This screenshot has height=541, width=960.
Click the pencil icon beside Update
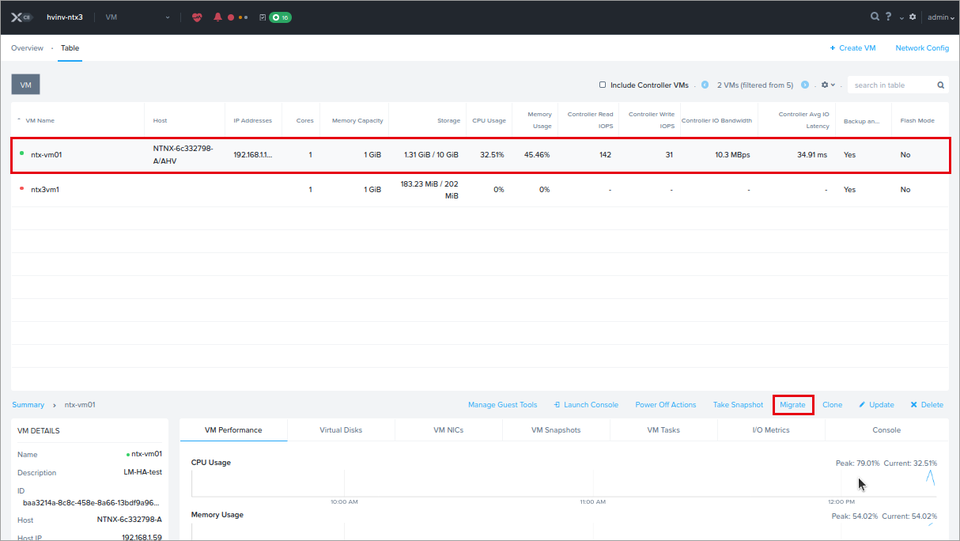coord(862,405)
